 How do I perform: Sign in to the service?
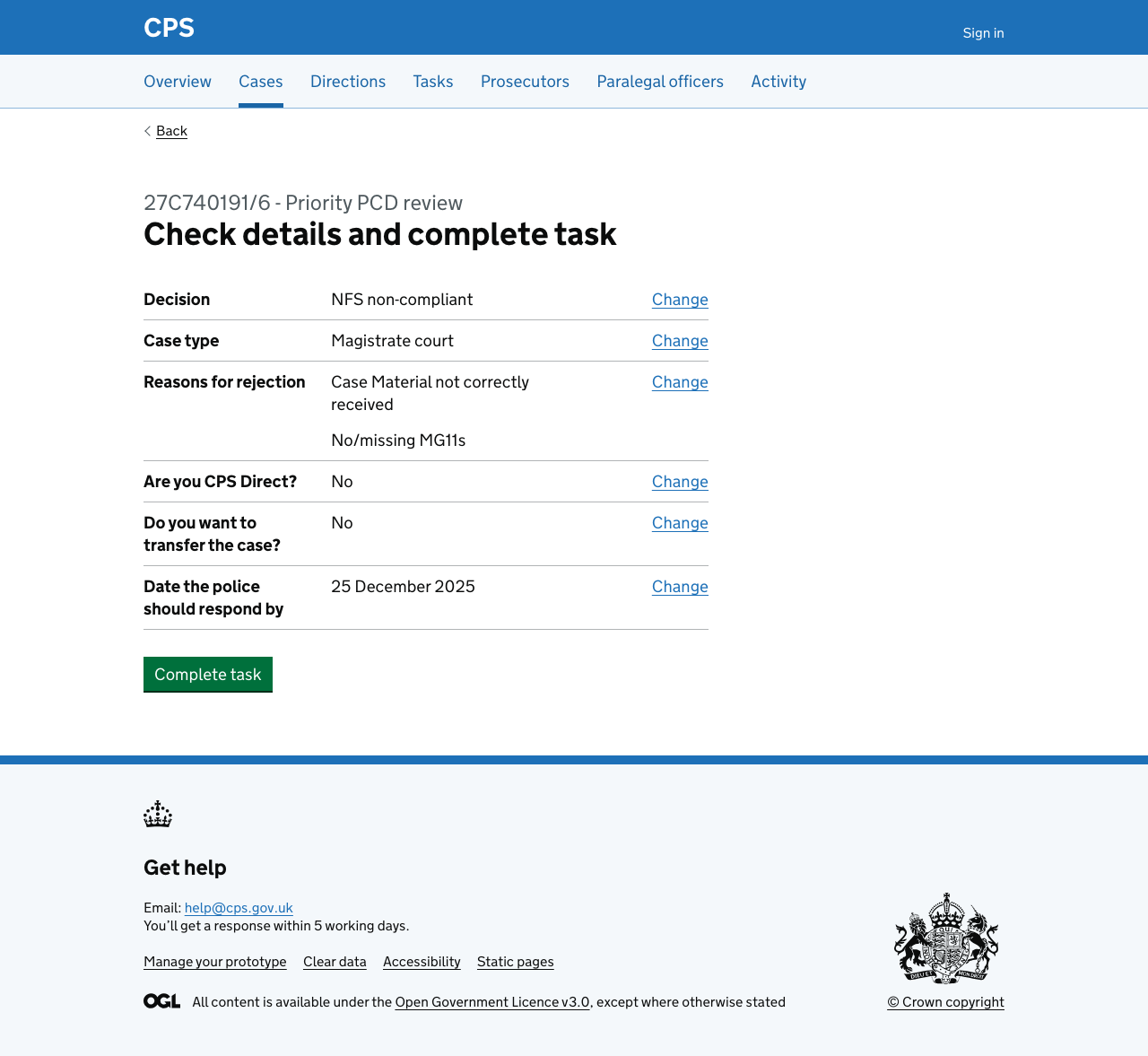[x=983, y=31]
